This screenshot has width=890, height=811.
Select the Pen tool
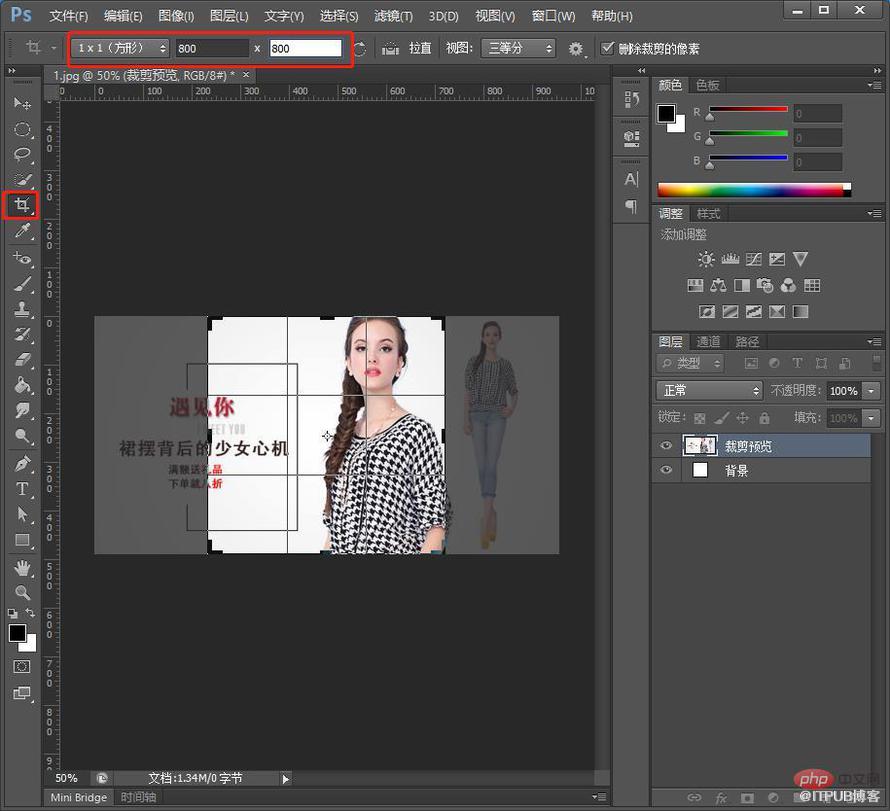pos(22,464)
